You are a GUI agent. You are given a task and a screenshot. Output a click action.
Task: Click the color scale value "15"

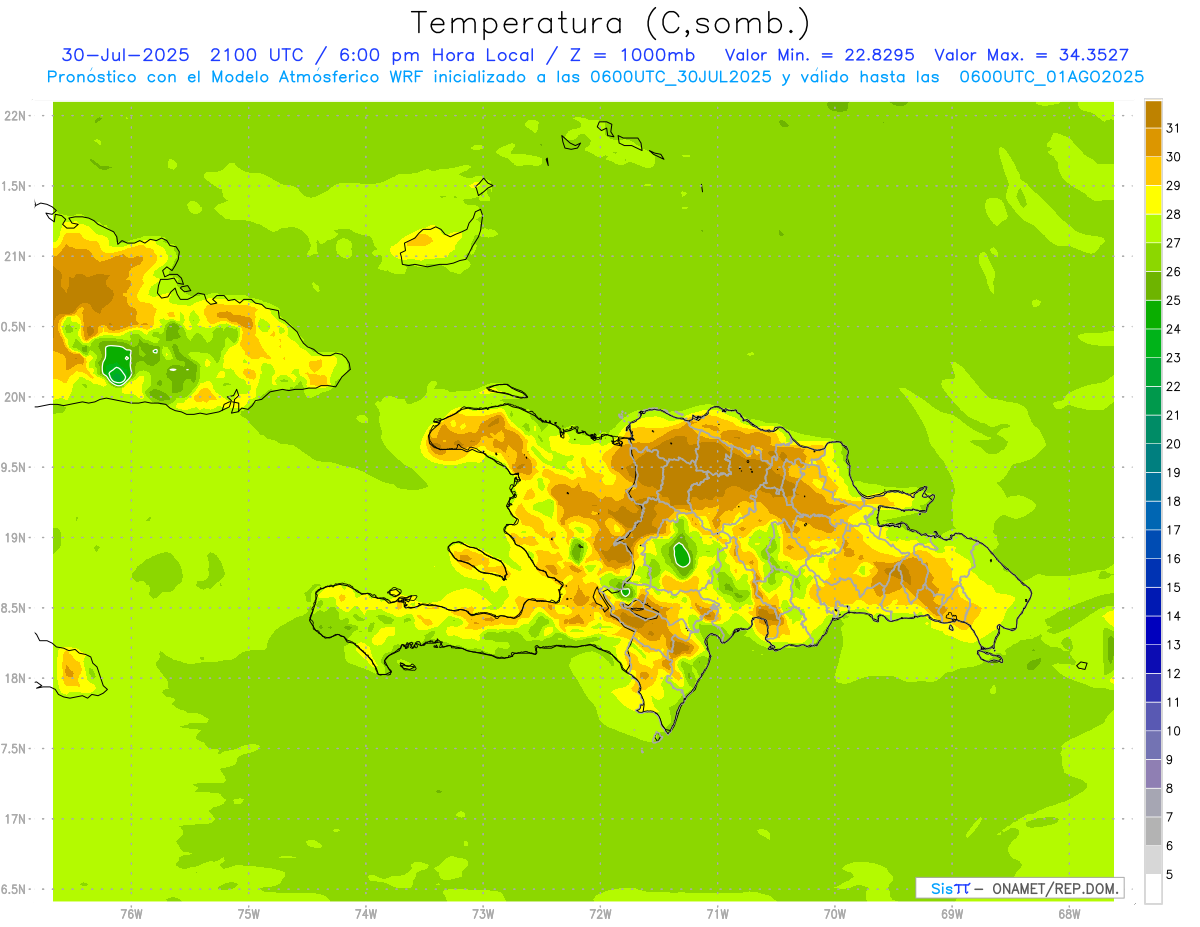1173,587
